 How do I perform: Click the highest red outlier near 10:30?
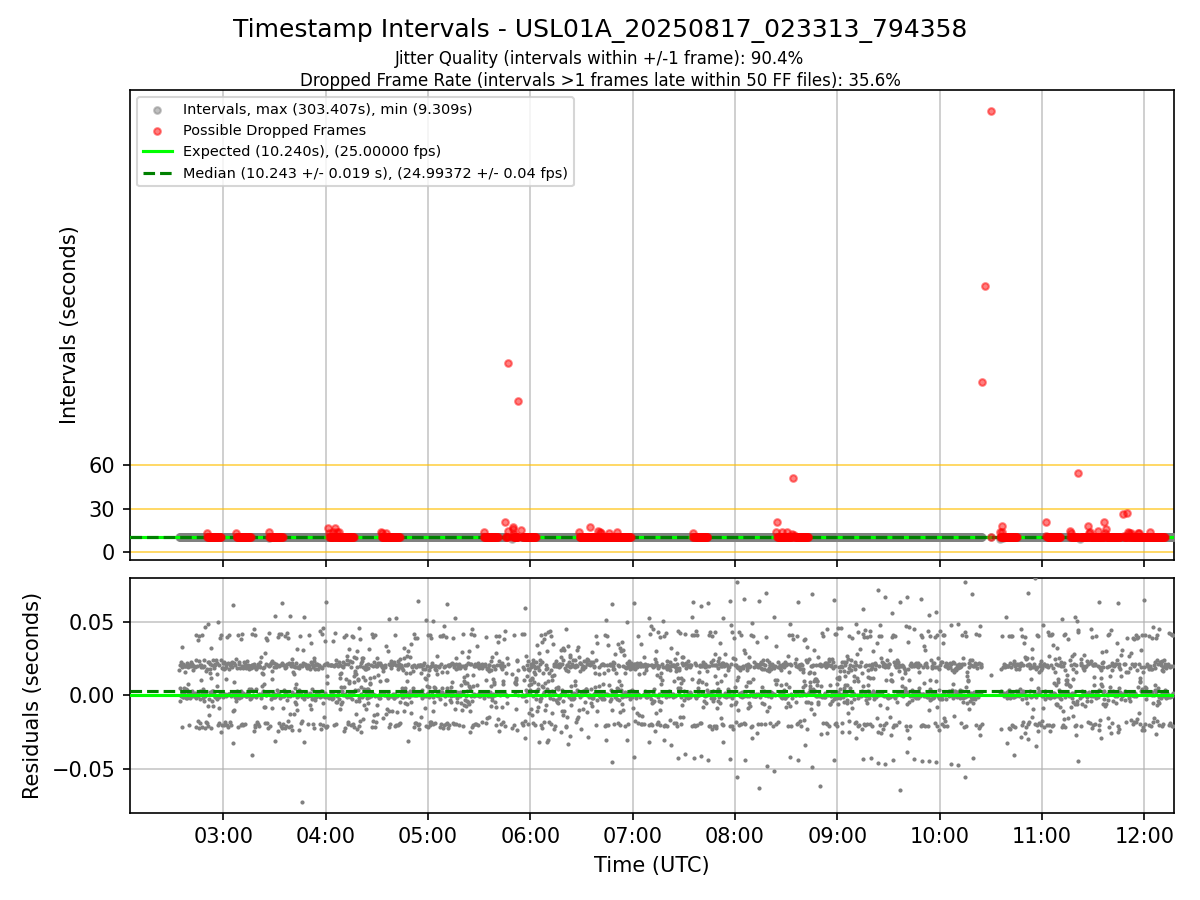991,111
